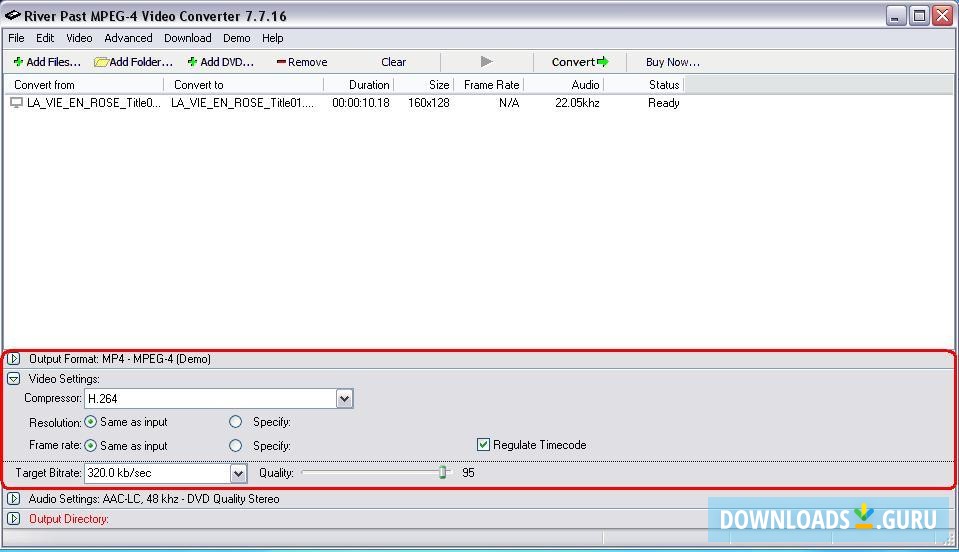The width and height of the screenshot is (959, 552).
Task: Close the River Past converter window
Action: [x=942, y=15]
